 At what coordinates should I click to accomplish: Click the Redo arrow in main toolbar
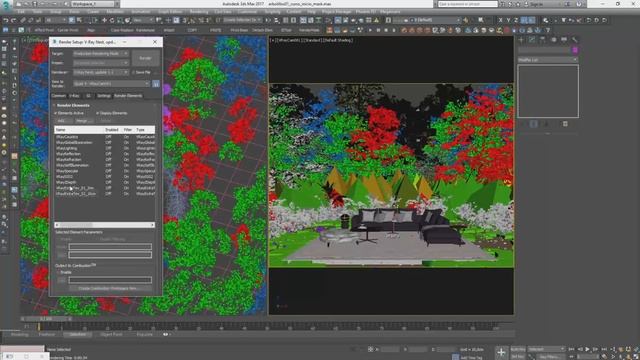(x=13, y=20)
